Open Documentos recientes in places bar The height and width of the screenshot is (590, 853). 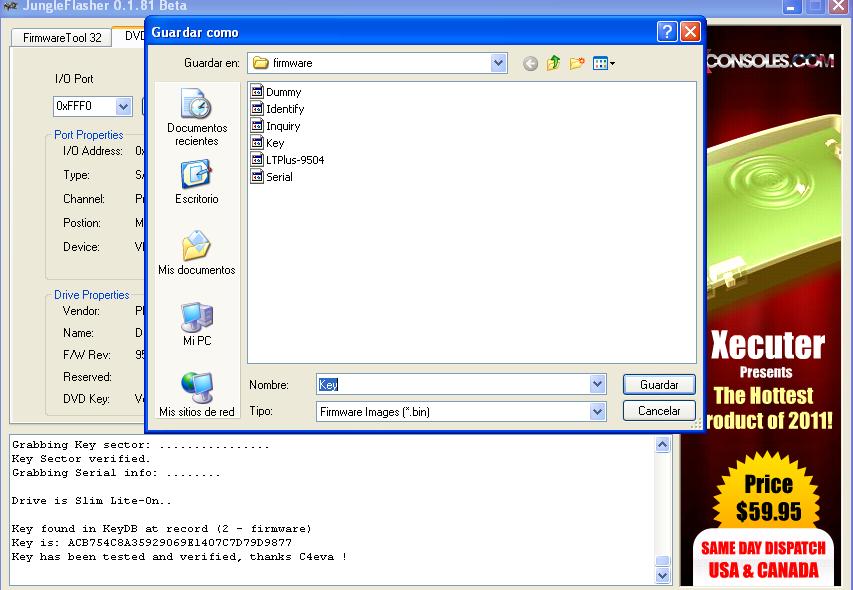tap(197, 117)
